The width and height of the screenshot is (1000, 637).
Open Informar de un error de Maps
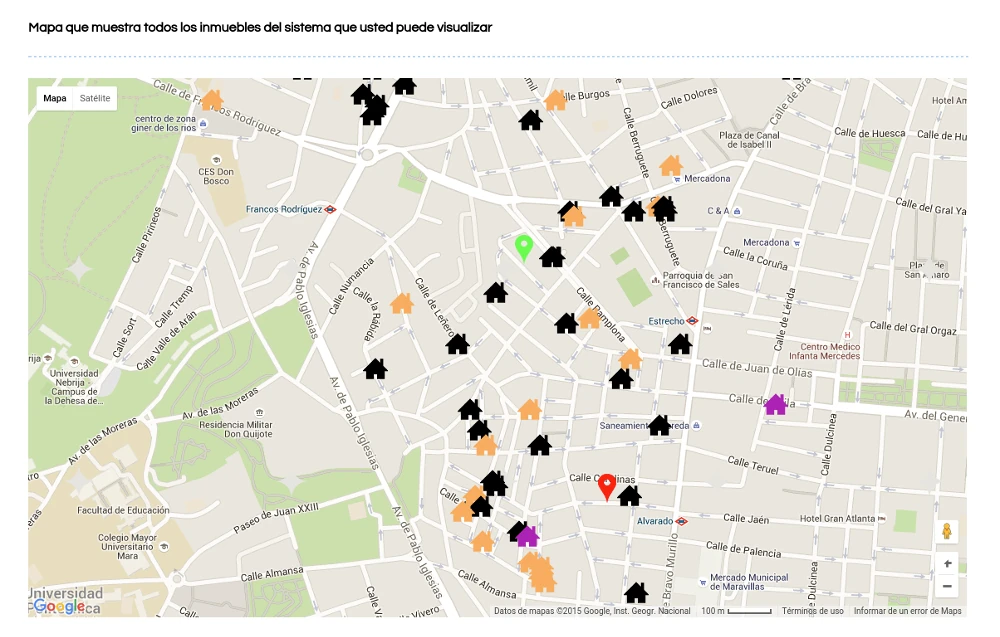click(908, 611)
